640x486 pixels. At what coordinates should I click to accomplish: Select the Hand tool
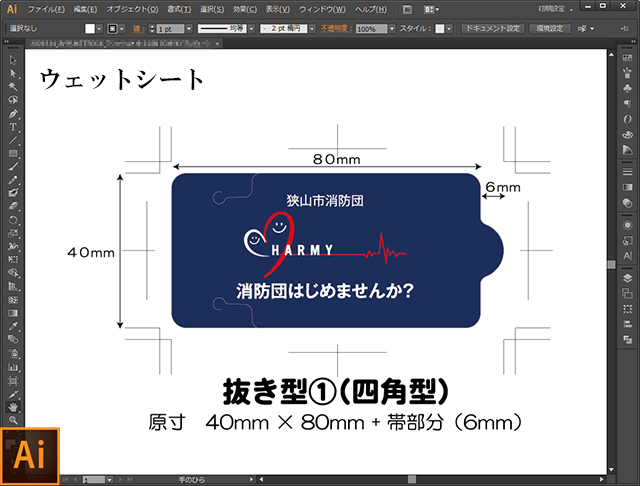[x=13, y=406]
